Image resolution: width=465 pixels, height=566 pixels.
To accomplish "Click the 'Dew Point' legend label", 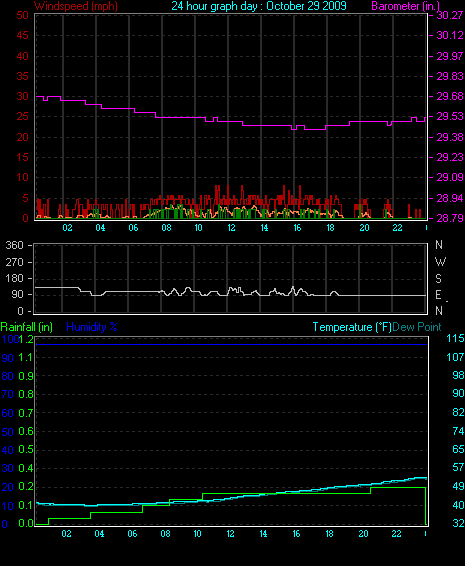I will click(417, 327).
